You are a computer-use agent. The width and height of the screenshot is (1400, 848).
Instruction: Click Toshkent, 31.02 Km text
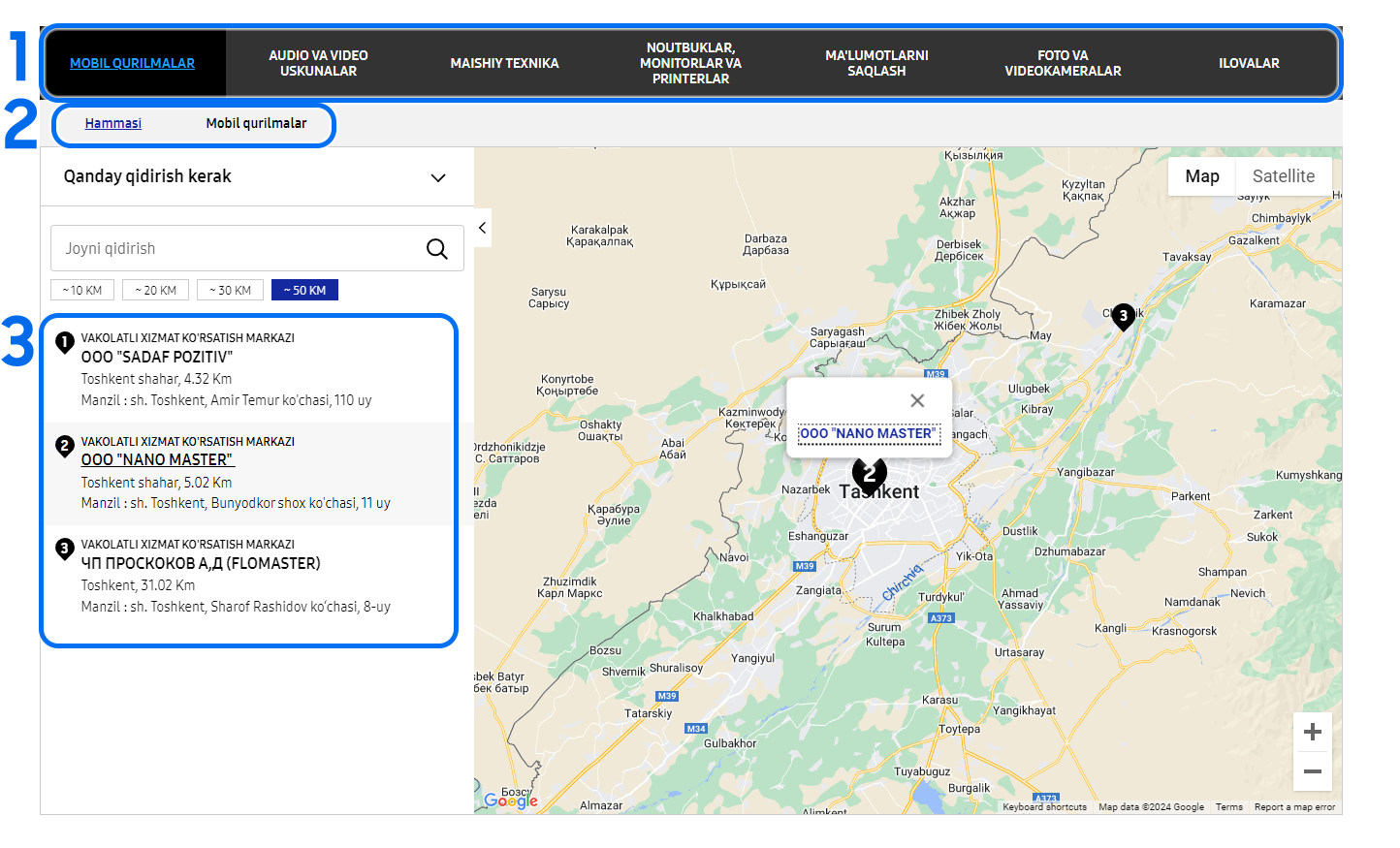[x=138, y=585]
